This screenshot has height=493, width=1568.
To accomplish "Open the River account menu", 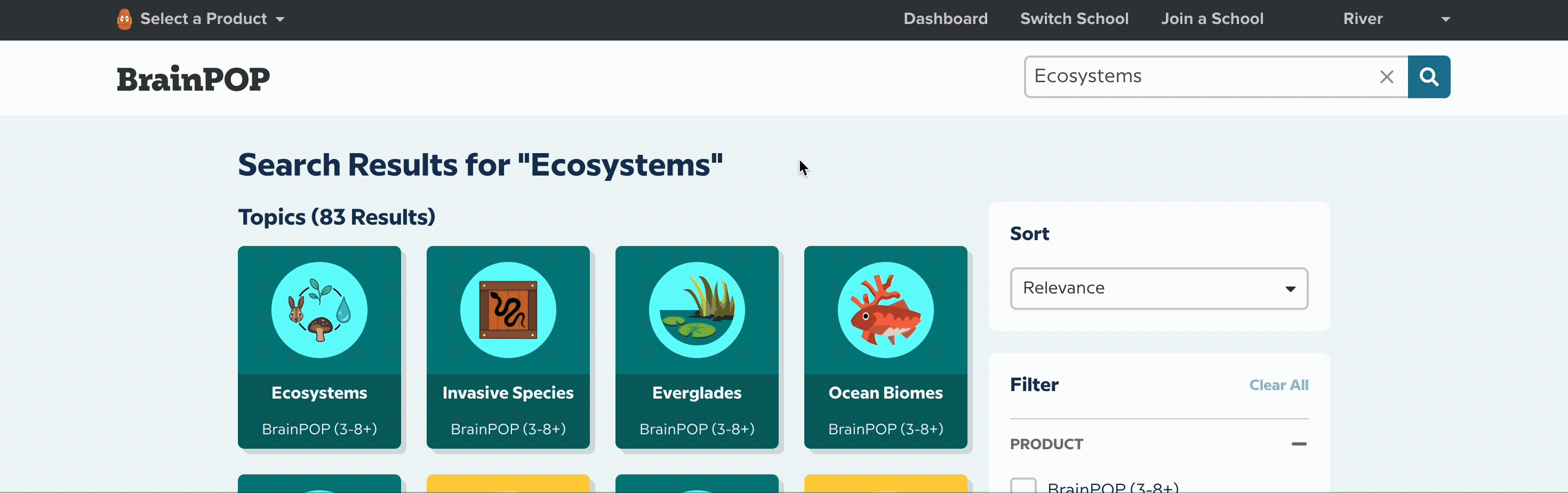I will [x=1363, y=19].
